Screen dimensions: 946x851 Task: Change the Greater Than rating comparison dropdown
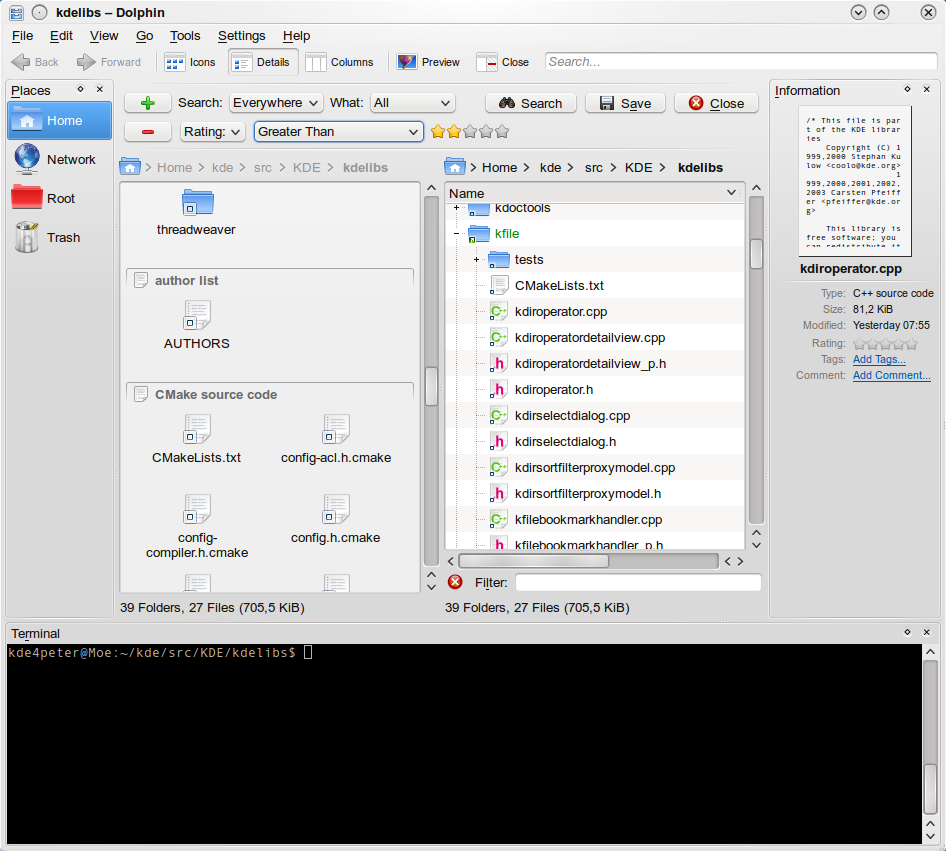coord(338,131)
